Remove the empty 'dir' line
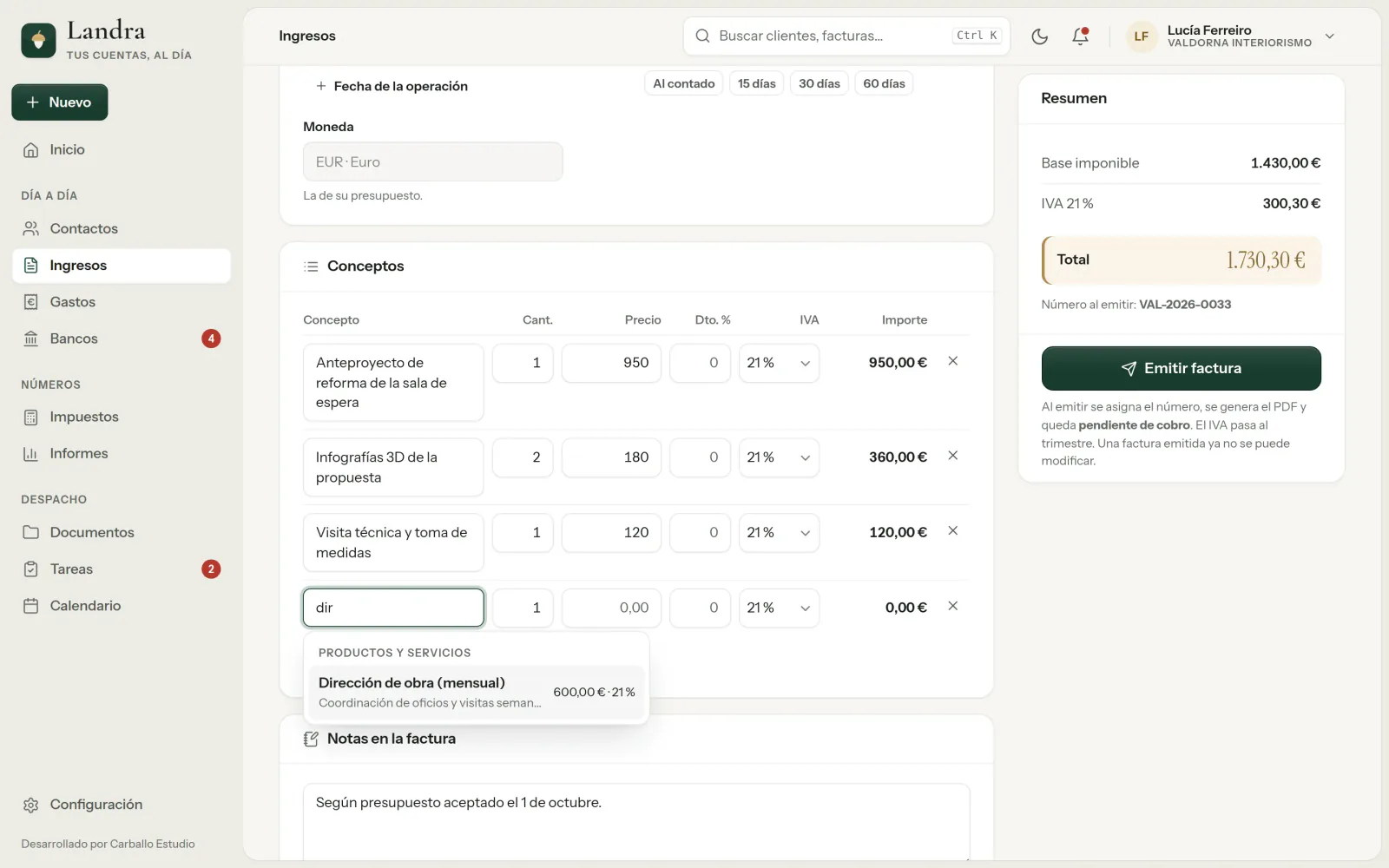 coord(952,607)
